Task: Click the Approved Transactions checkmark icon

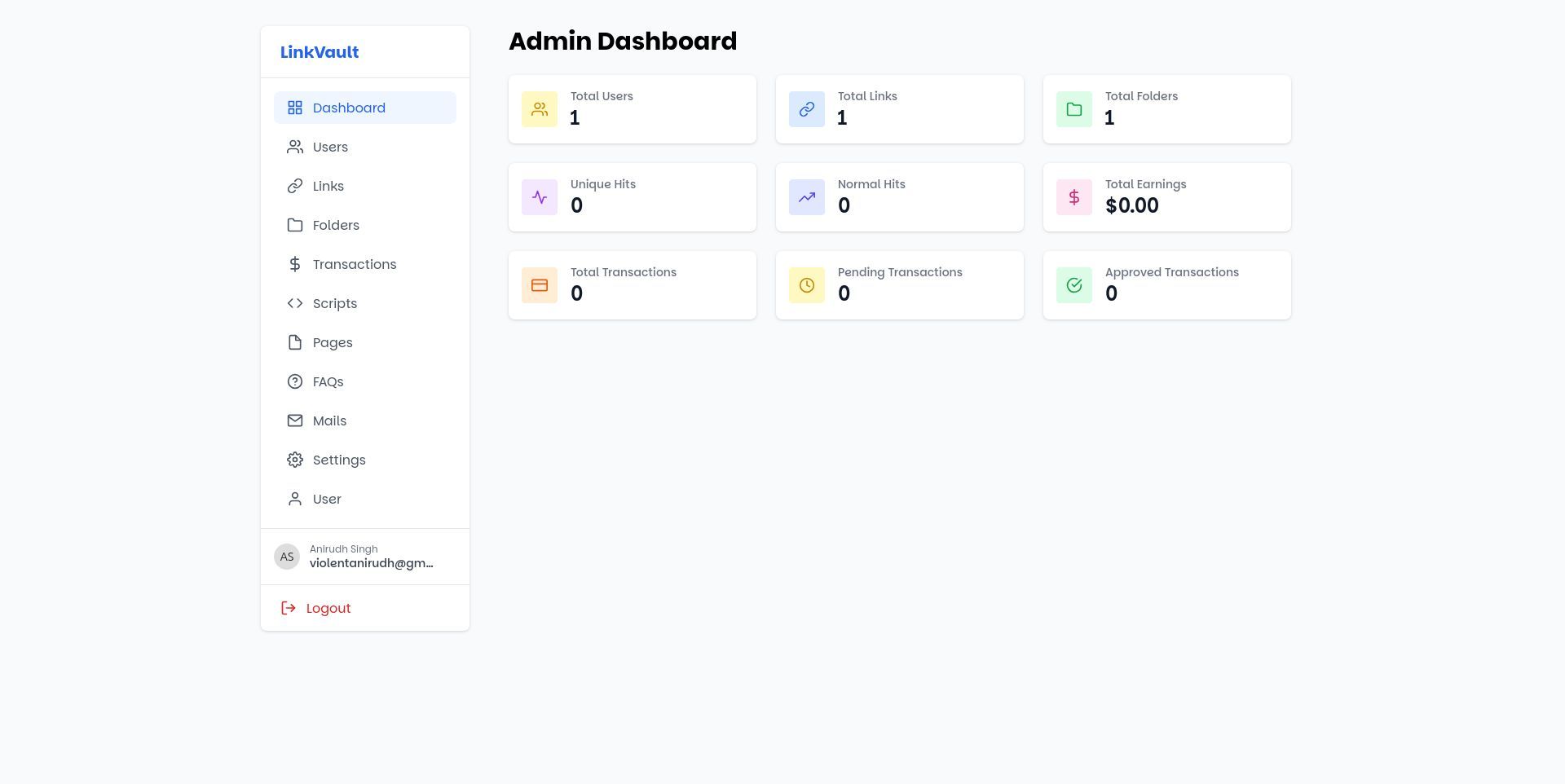Action: pyautogui.click(x=1074, y=285)
